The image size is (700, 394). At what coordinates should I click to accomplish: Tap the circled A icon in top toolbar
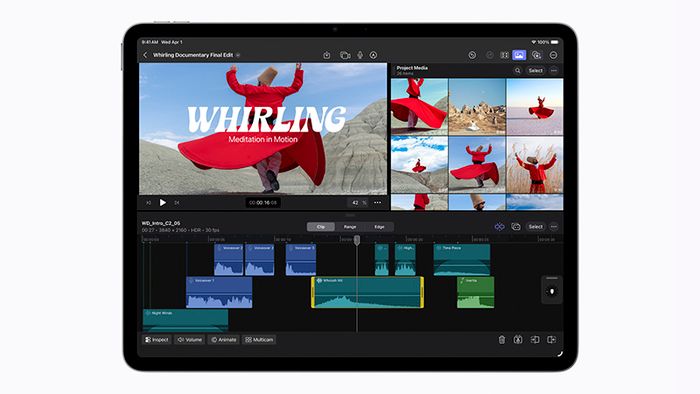pyautogui.click(x=373, y=55)
